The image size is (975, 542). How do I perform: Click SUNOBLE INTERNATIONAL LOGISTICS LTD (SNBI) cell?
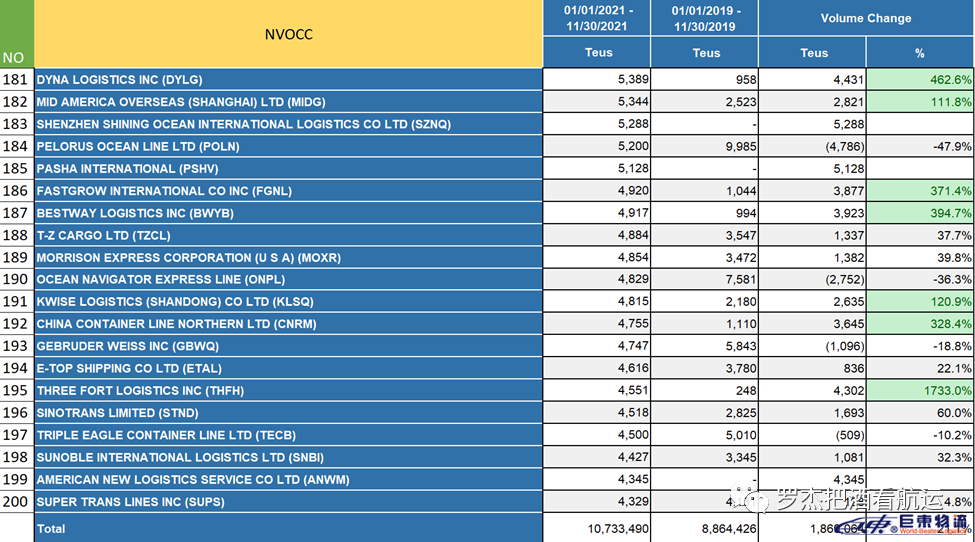(289, 457)
